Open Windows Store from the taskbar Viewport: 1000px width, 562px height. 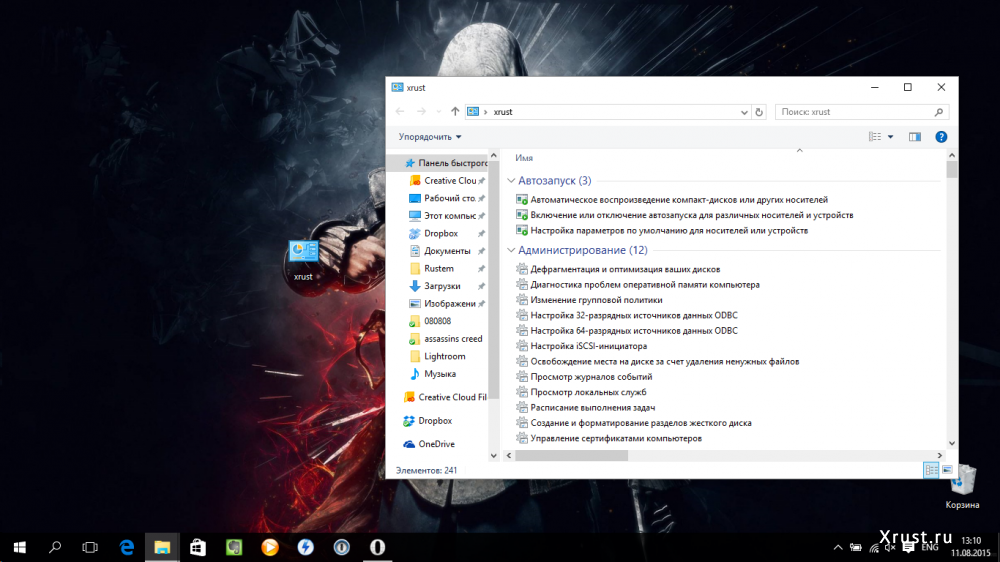tap(198, 547)
